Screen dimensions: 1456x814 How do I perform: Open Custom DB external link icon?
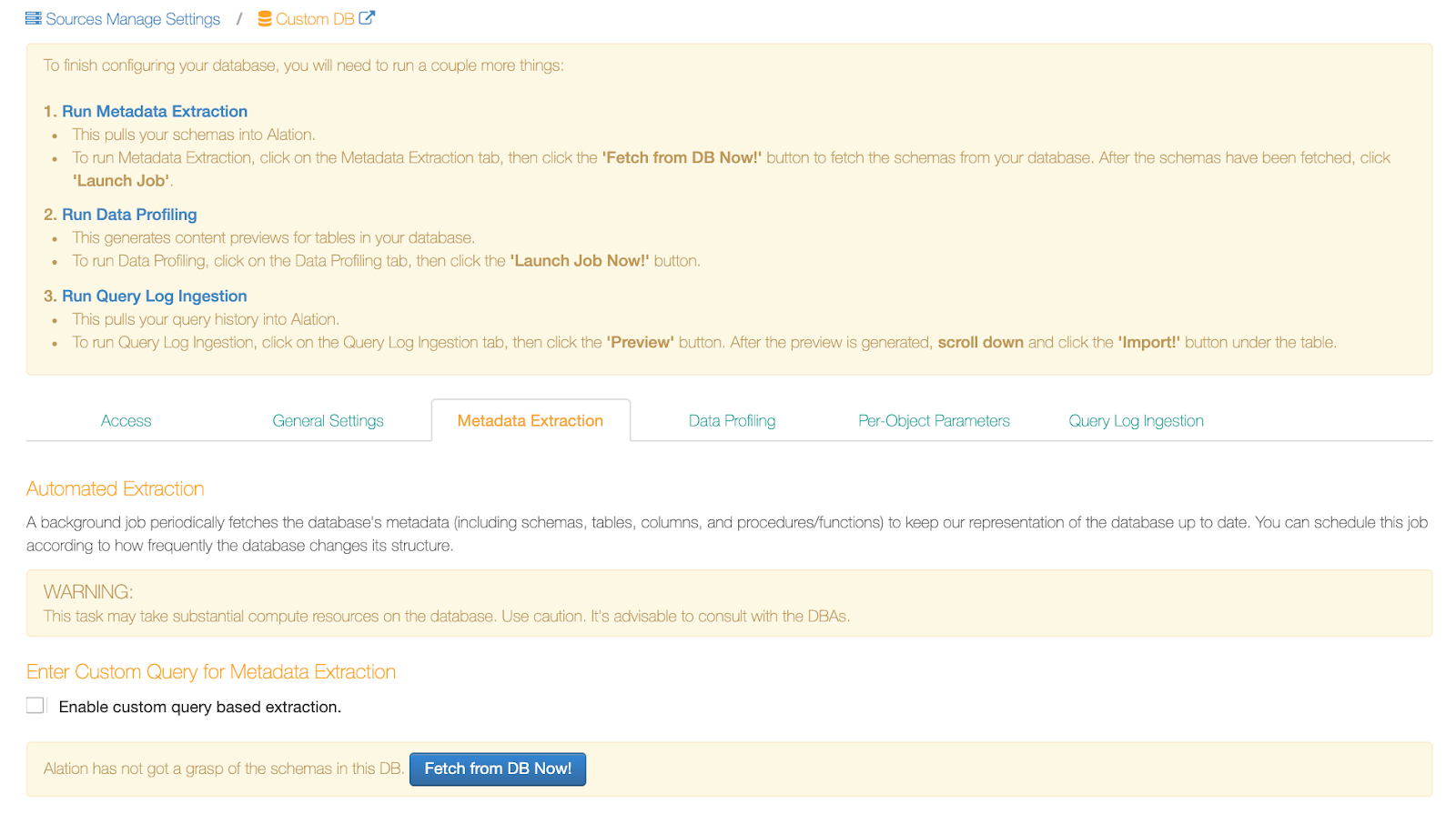[x=367, y=17]
